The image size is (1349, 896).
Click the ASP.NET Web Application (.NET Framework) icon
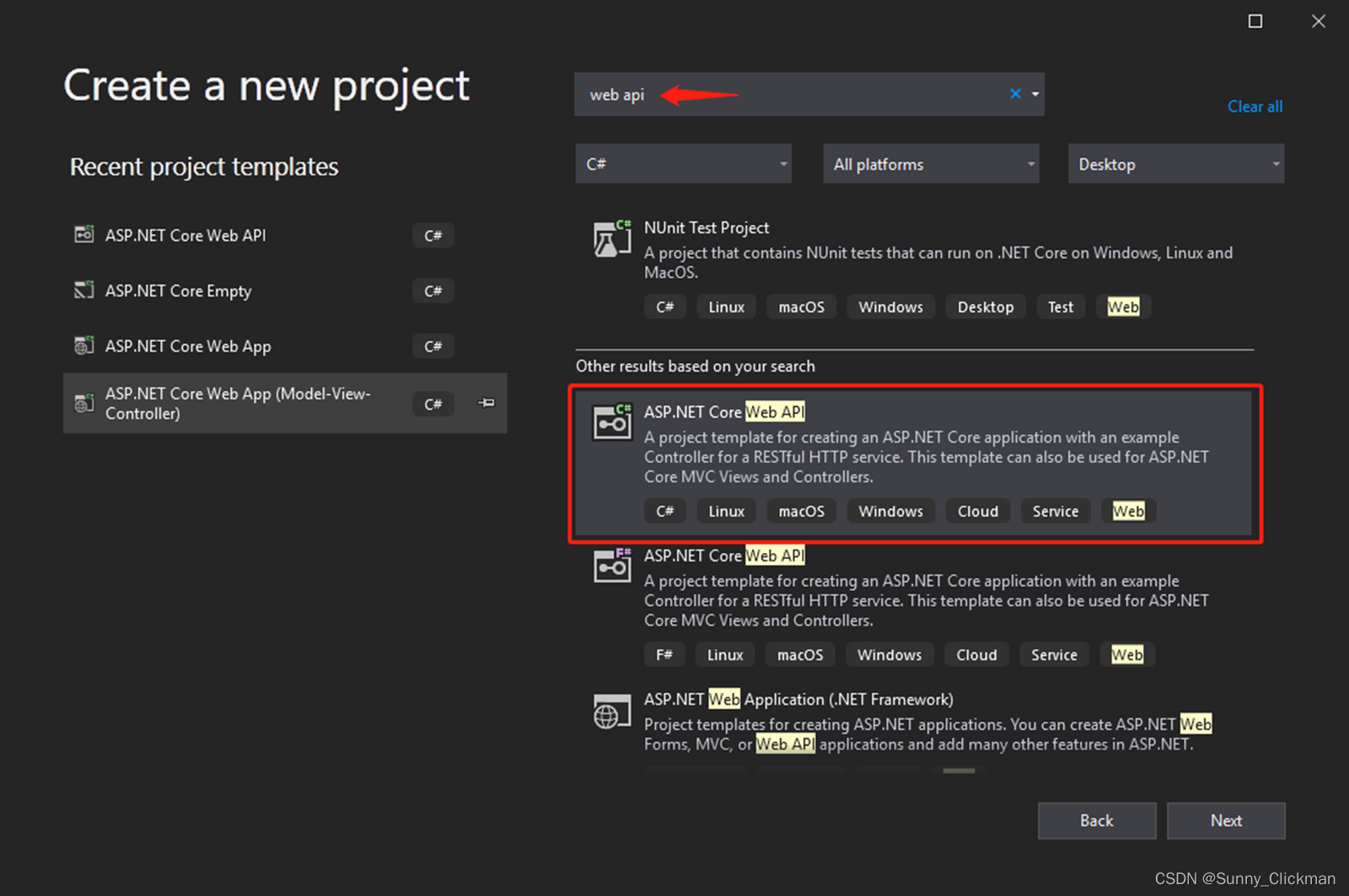pos(612,713)
